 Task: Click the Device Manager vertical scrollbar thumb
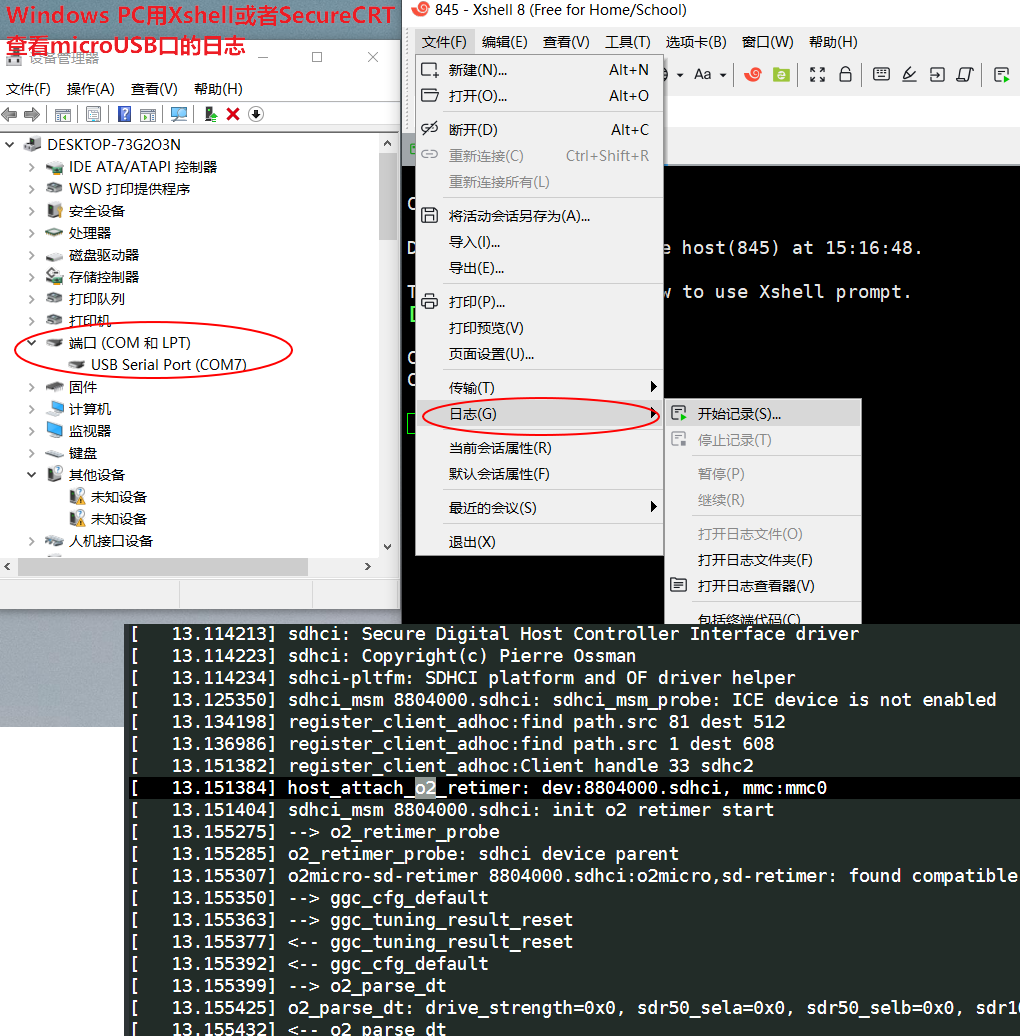point(388,196)
